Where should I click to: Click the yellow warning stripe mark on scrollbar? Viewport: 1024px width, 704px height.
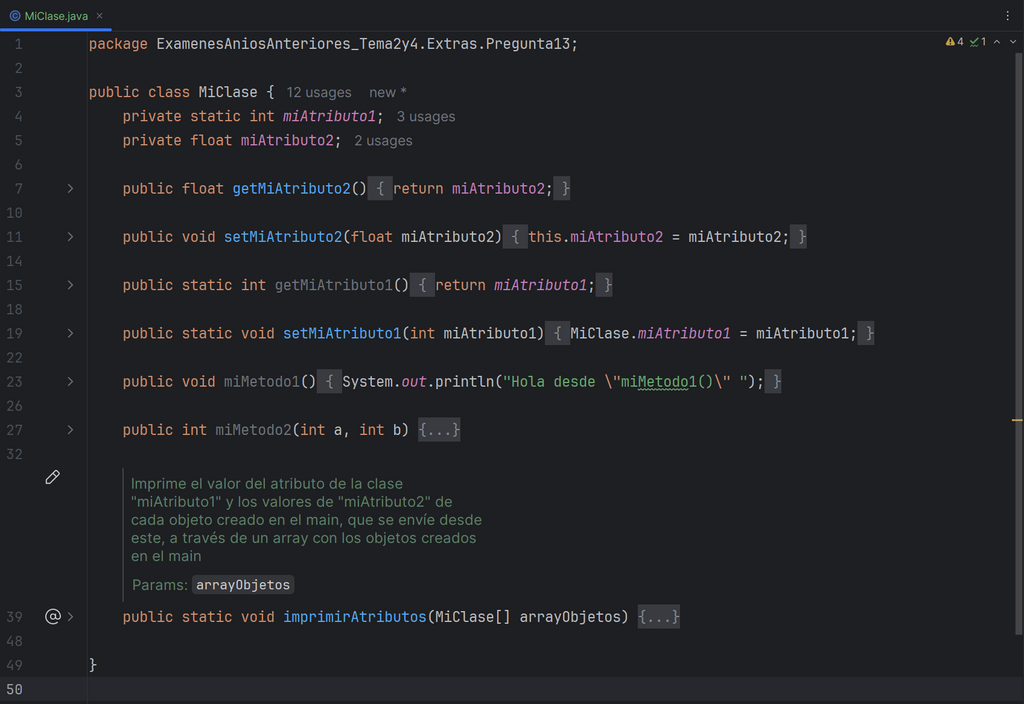tap(1017, 420)
